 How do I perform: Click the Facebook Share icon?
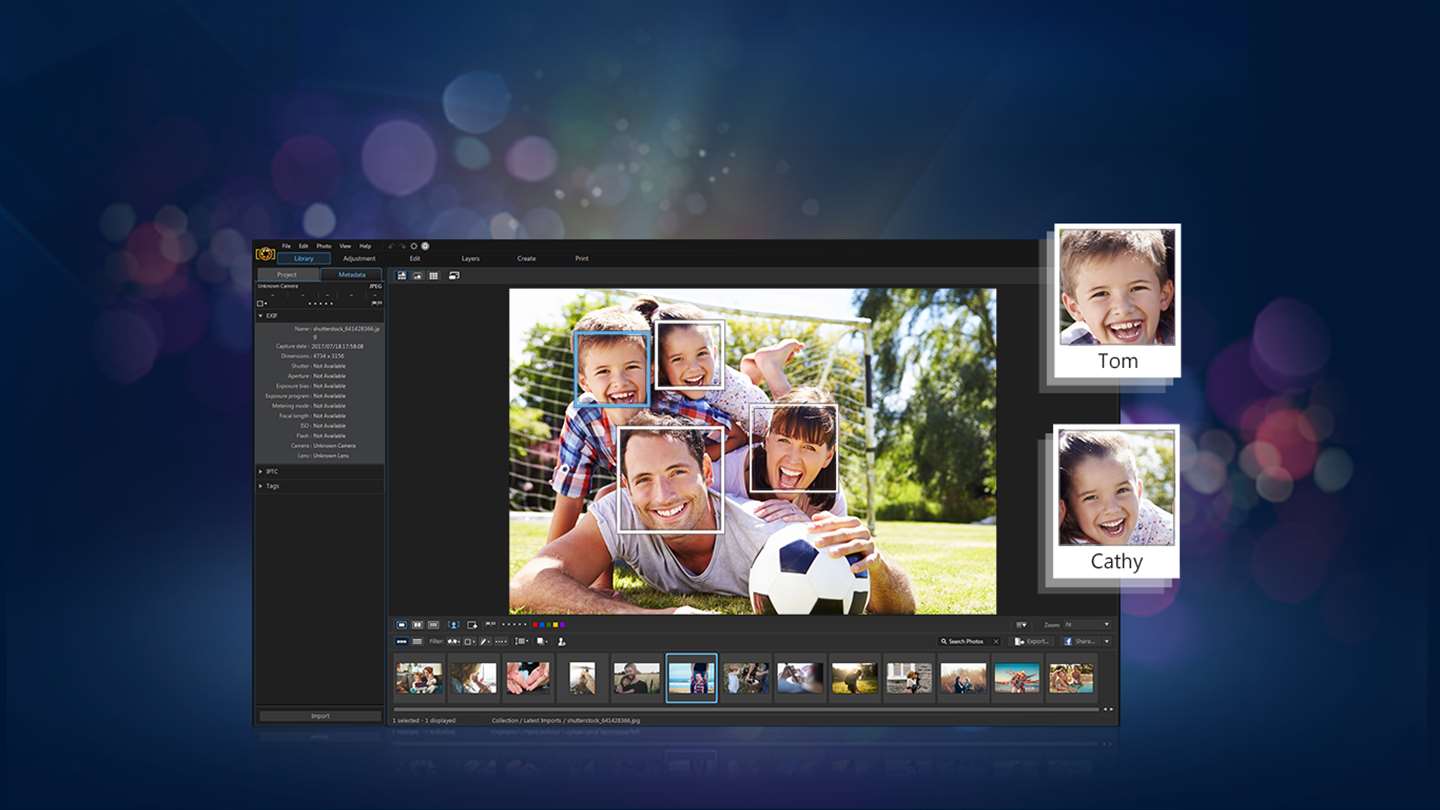click(1068, 641)
